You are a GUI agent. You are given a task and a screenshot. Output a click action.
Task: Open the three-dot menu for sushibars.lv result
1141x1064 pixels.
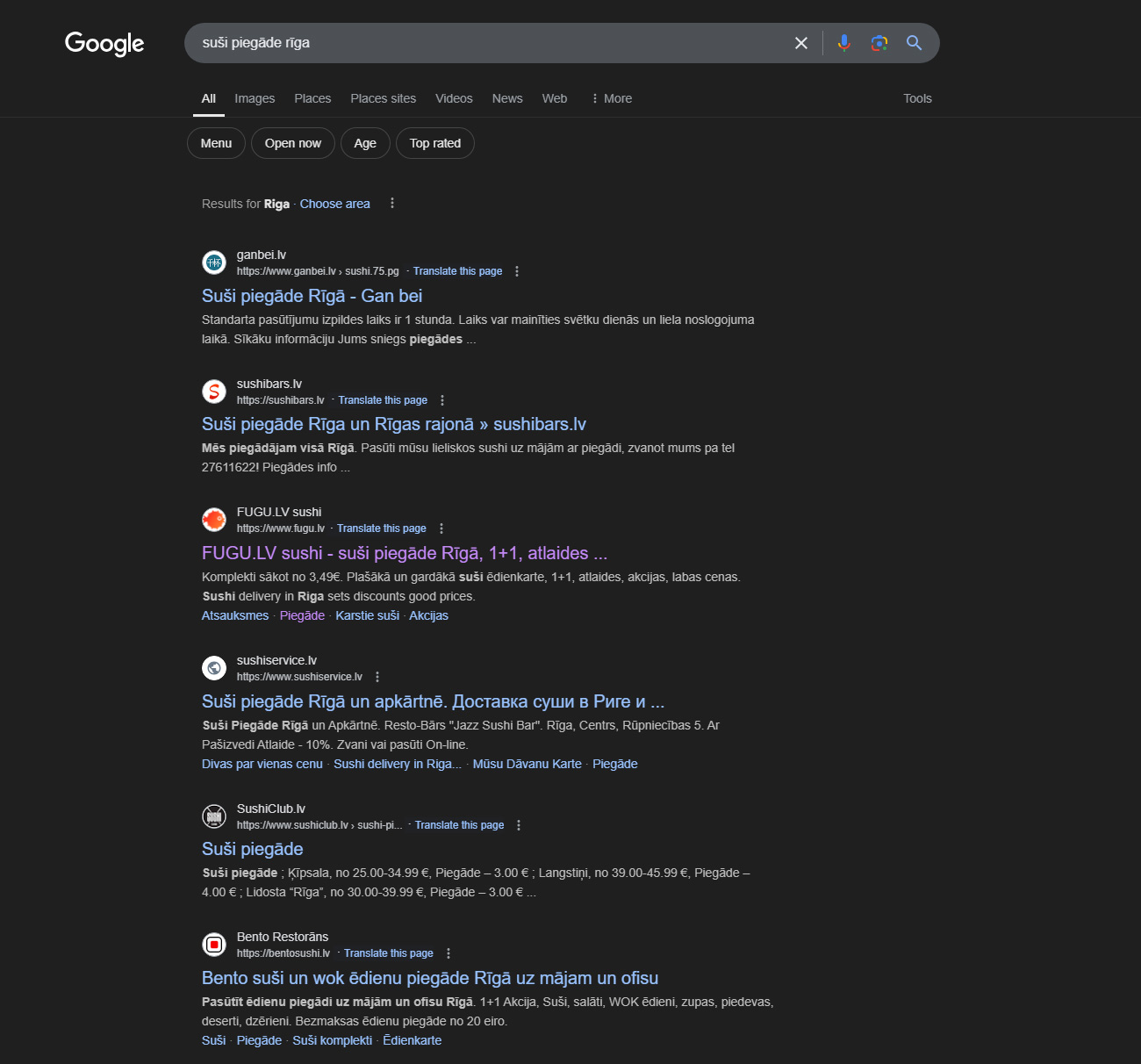tap(442, 400)
